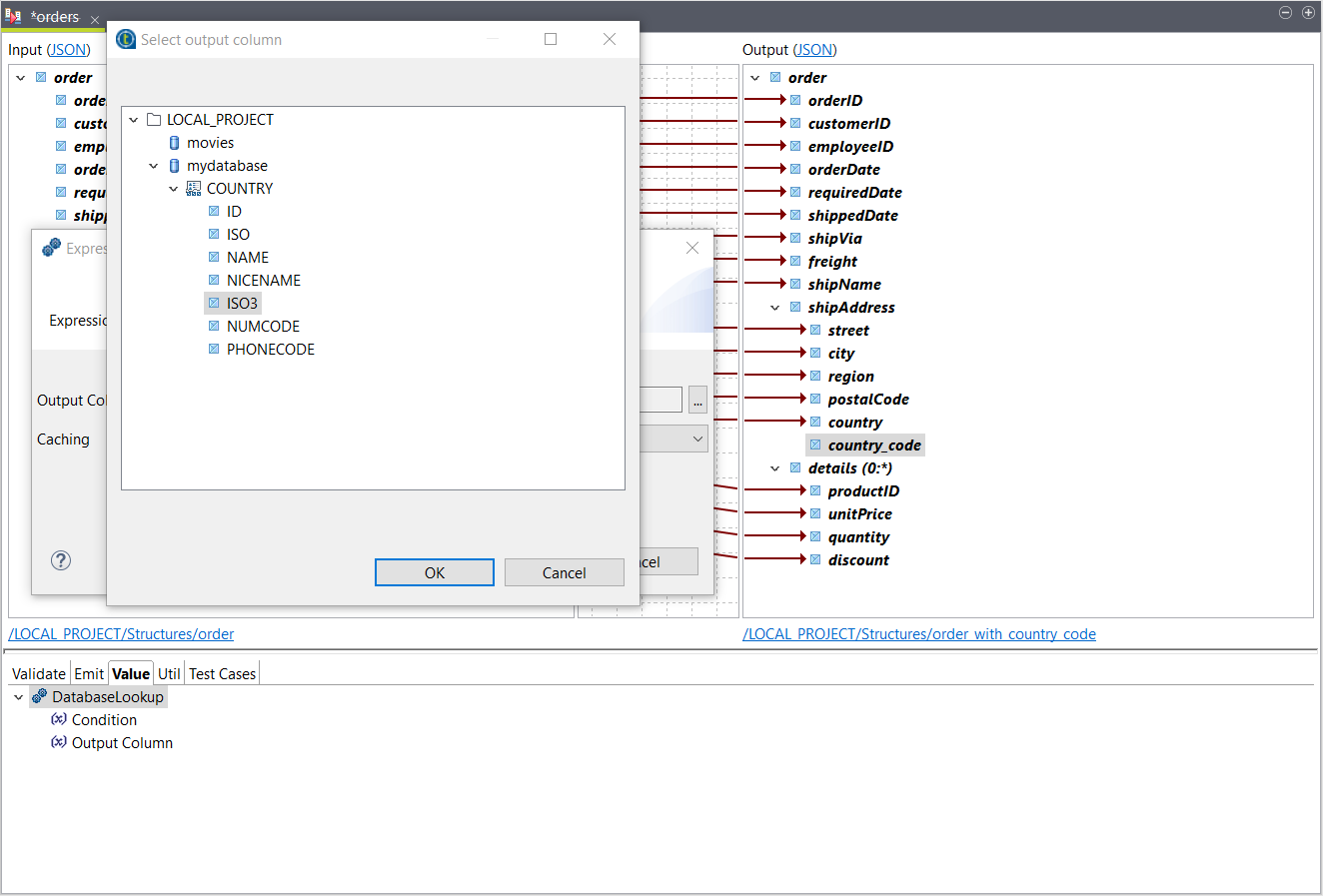The width and height of the screenshot is (1323, 896).
Task: Switch to the Test Cases tab
Action: click(222, 673)
